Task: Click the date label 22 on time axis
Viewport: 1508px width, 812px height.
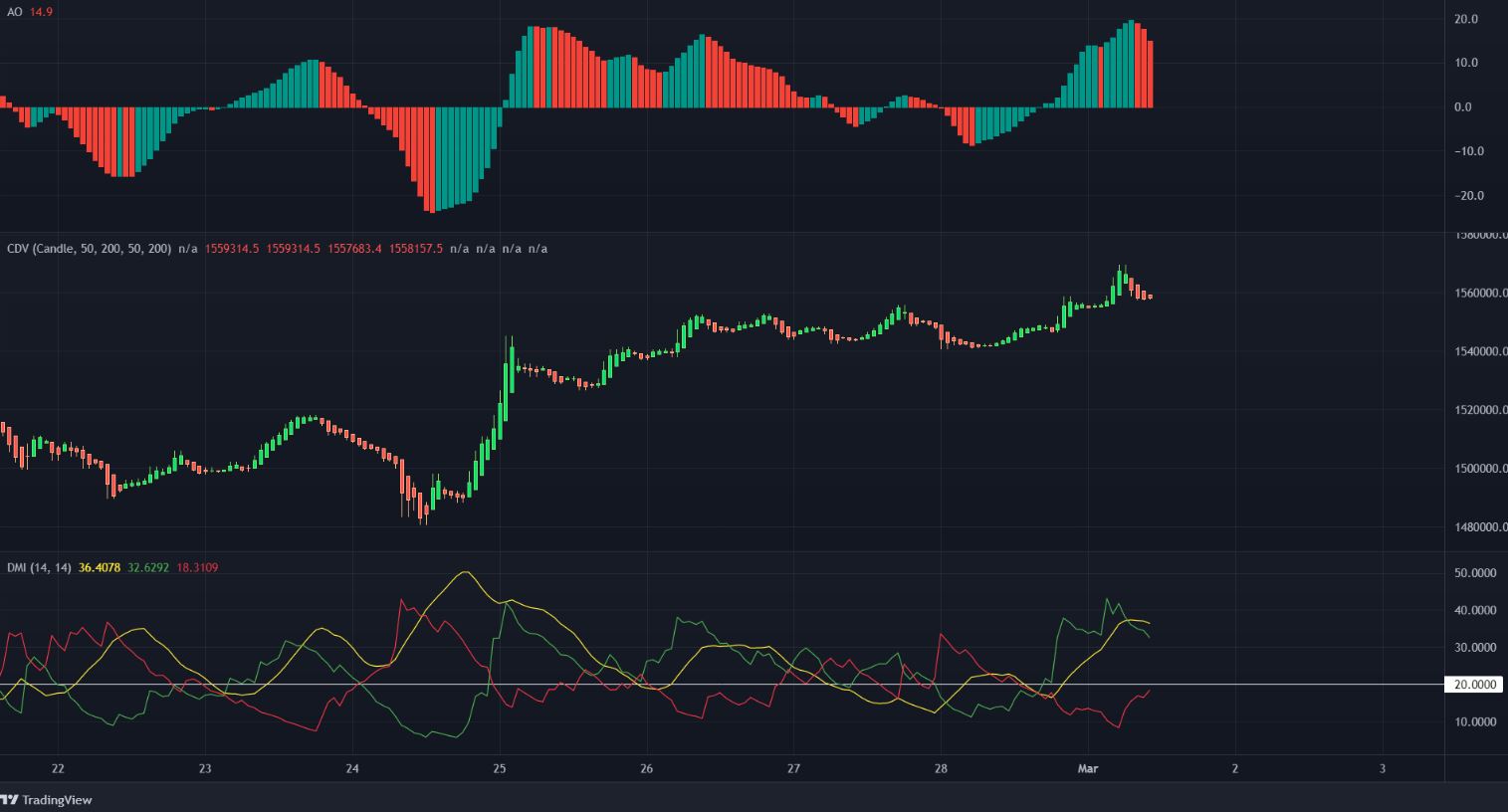Action: [x=58, y=768]
